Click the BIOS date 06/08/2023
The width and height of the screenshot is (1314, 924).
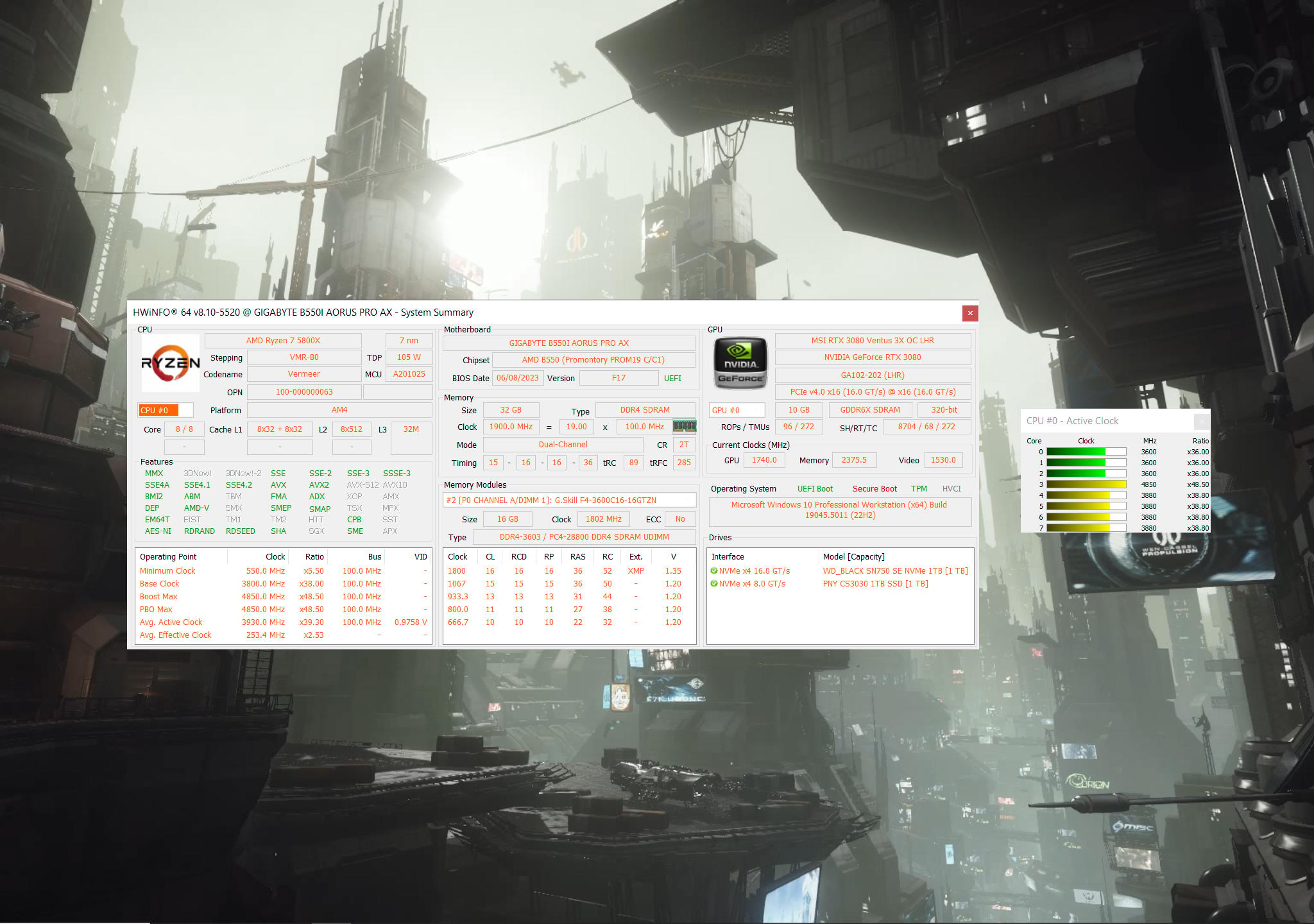tap(518, 378)
